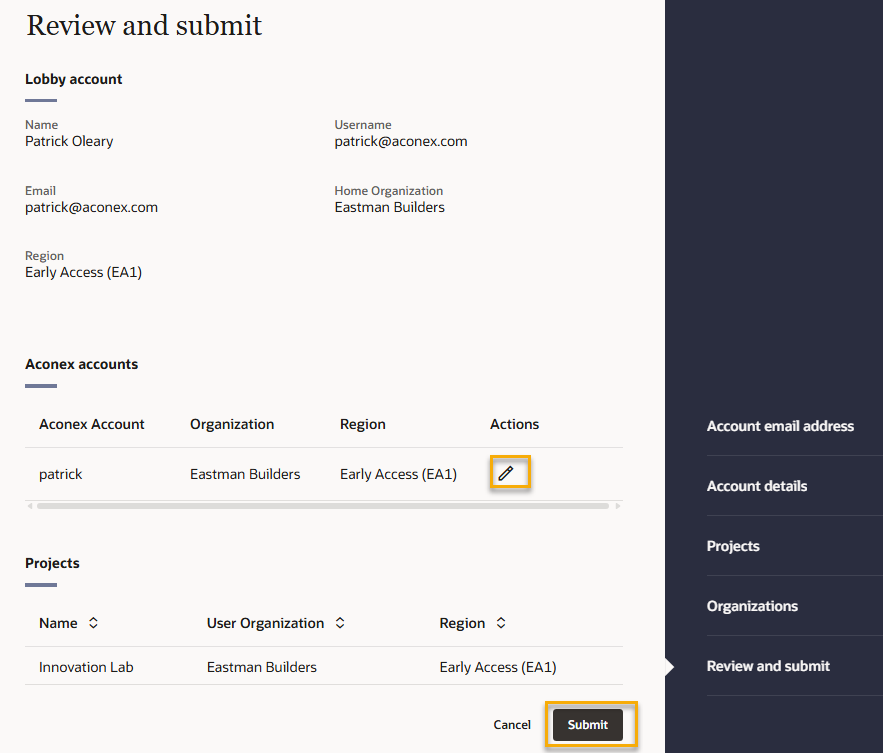Open the Account details step
The width and height of the screenshot is (883, 753).
pyautogui.click(x=757, y=486)
